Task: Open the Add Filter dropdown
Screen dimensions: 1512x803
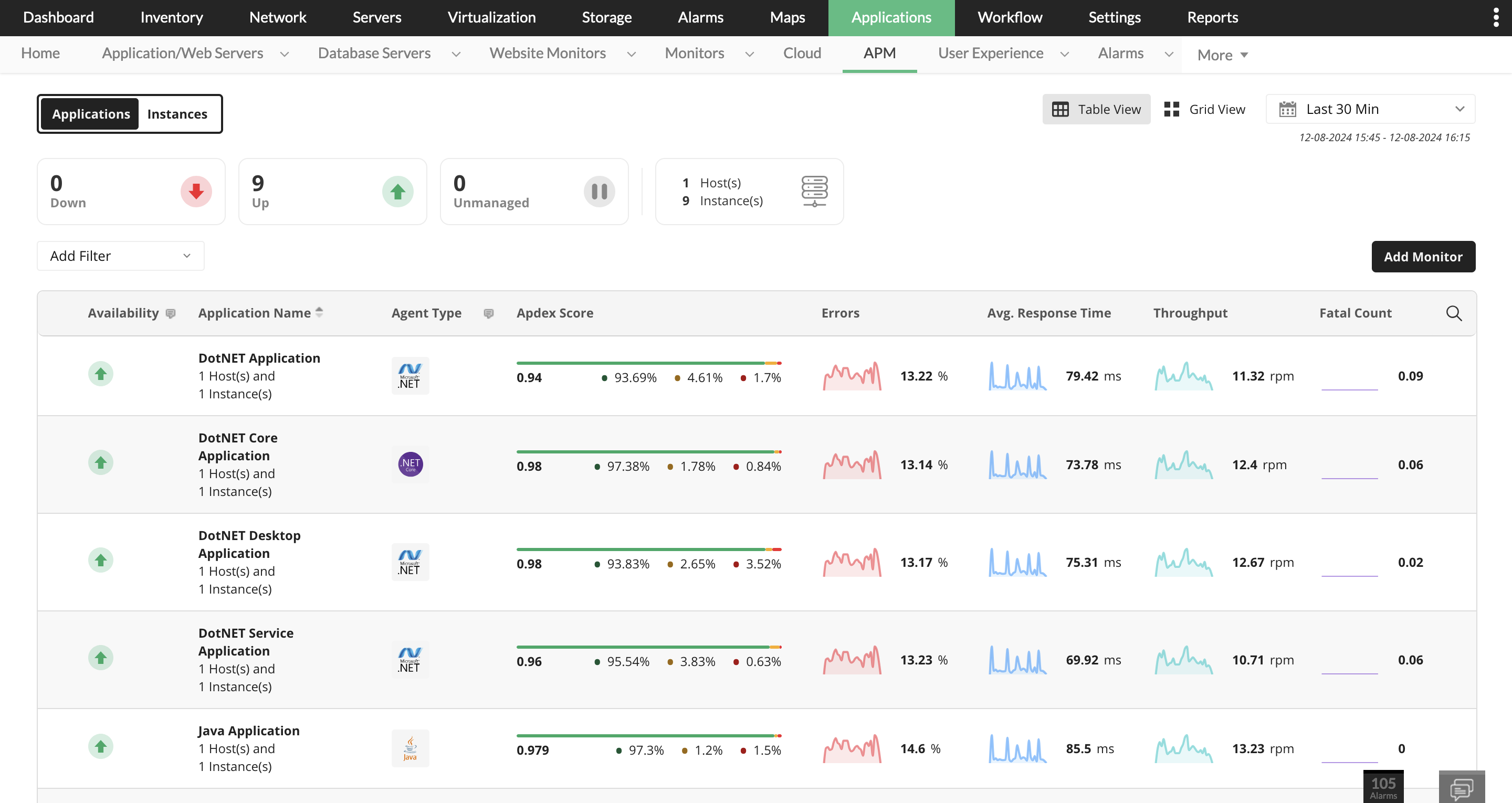Action: click(x=120, y=256)
